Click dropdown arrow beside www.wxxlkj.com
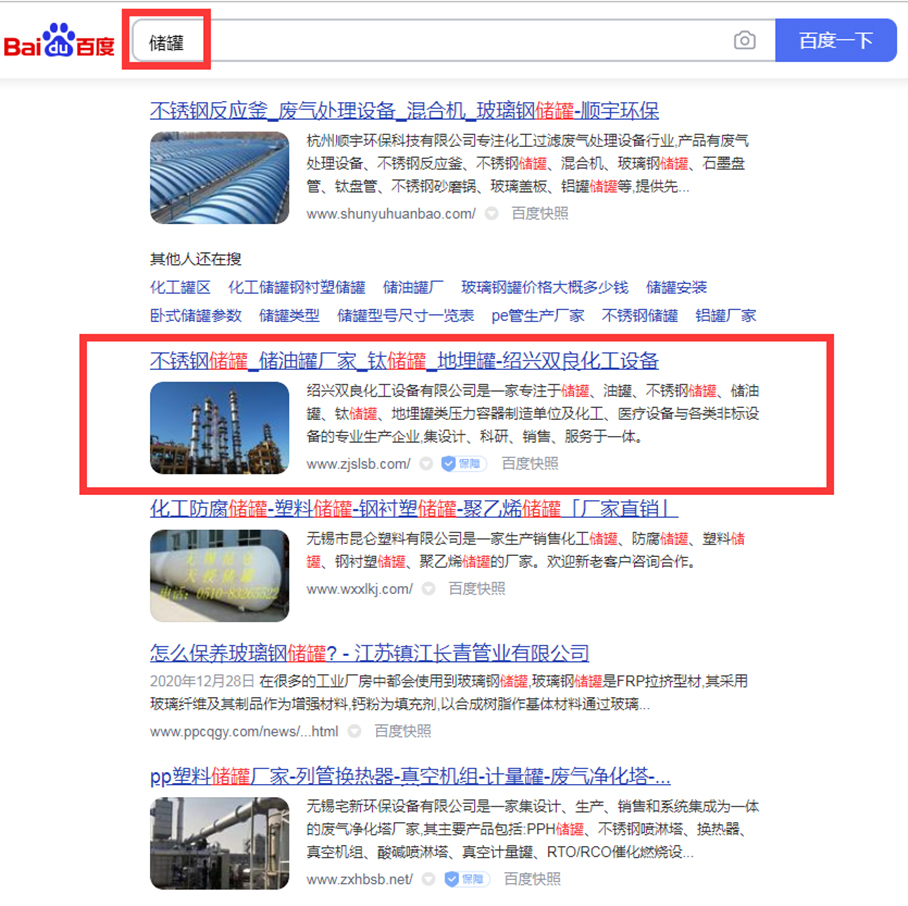This screenshot has height=906, width=908. click(x=428, y=589)
